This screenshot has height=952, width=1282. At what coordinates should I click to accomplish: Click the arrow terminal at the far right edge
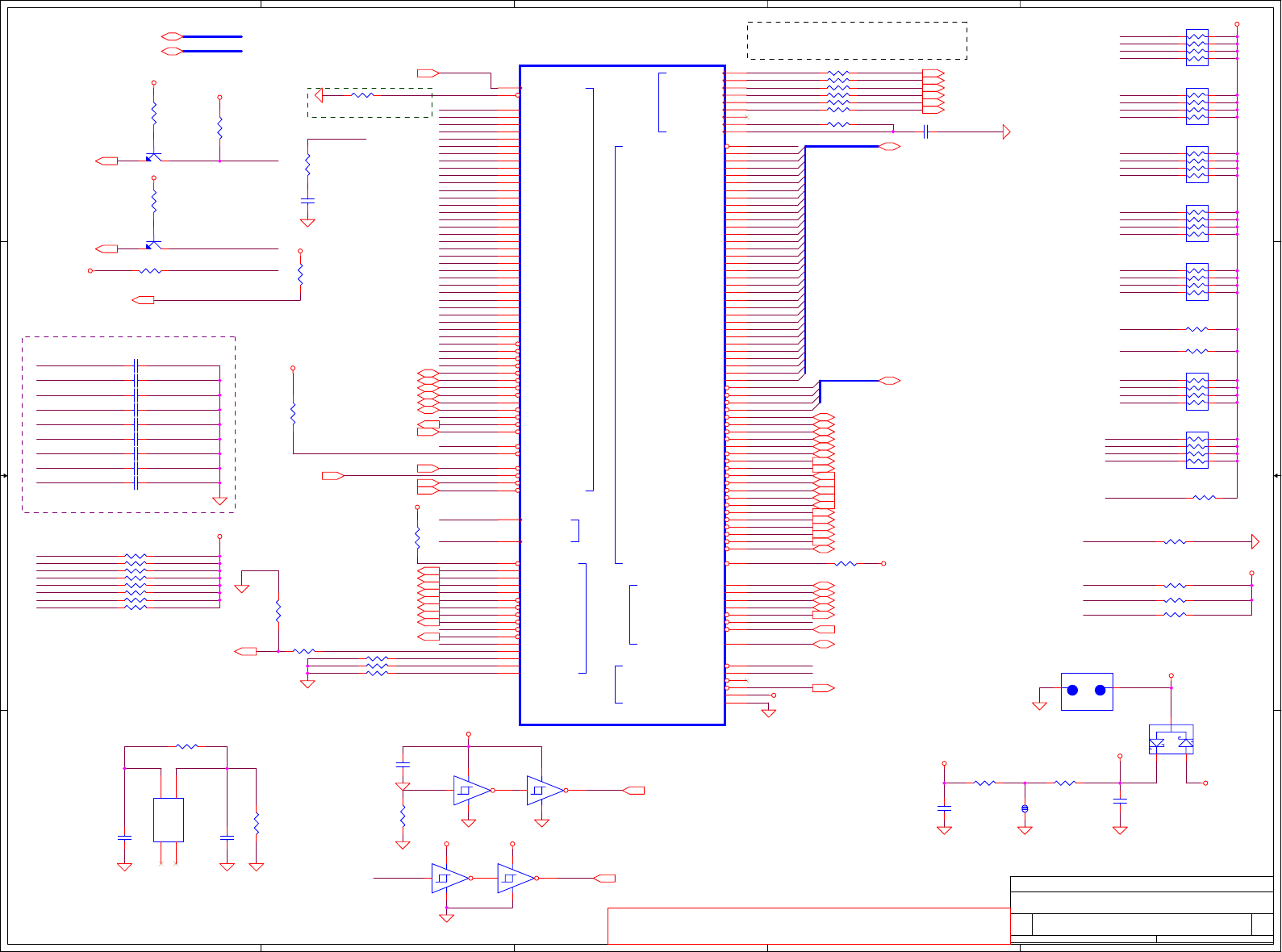pos(1255,542)
